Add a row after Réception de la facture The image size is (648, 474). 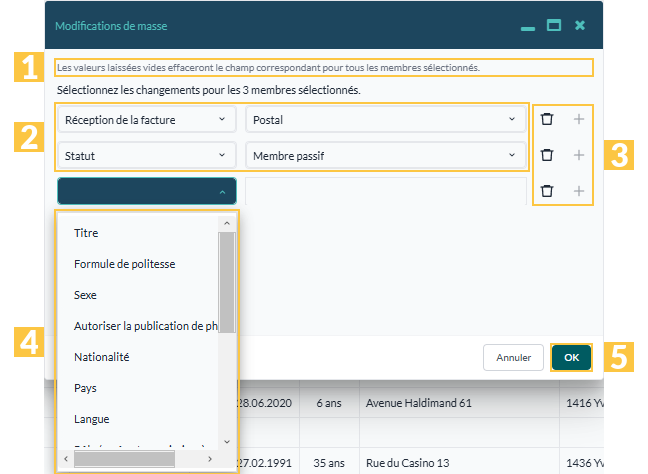click(x=579, y=119)
